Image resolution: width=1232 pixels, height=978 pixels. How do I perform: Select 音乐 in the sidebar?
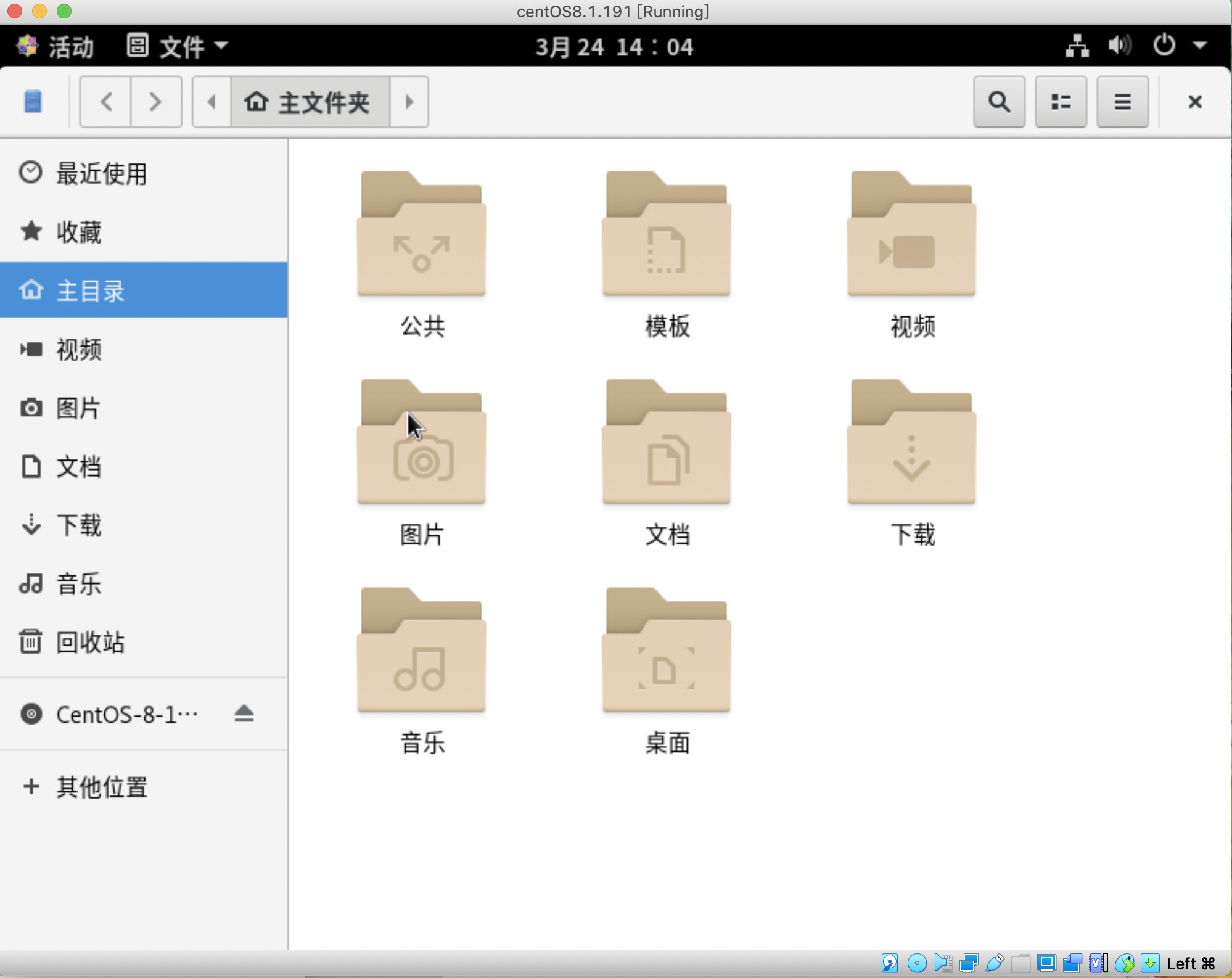144,583
